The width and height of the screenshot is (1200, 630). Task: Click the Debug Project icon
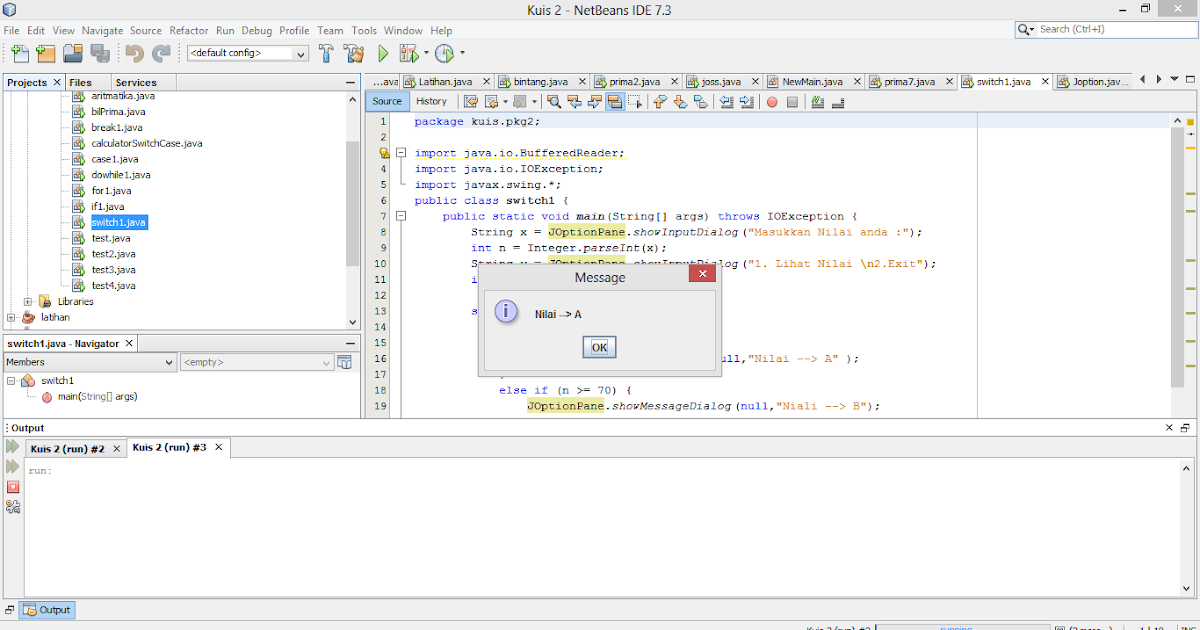pyautogui.click(x=409, y=53)
